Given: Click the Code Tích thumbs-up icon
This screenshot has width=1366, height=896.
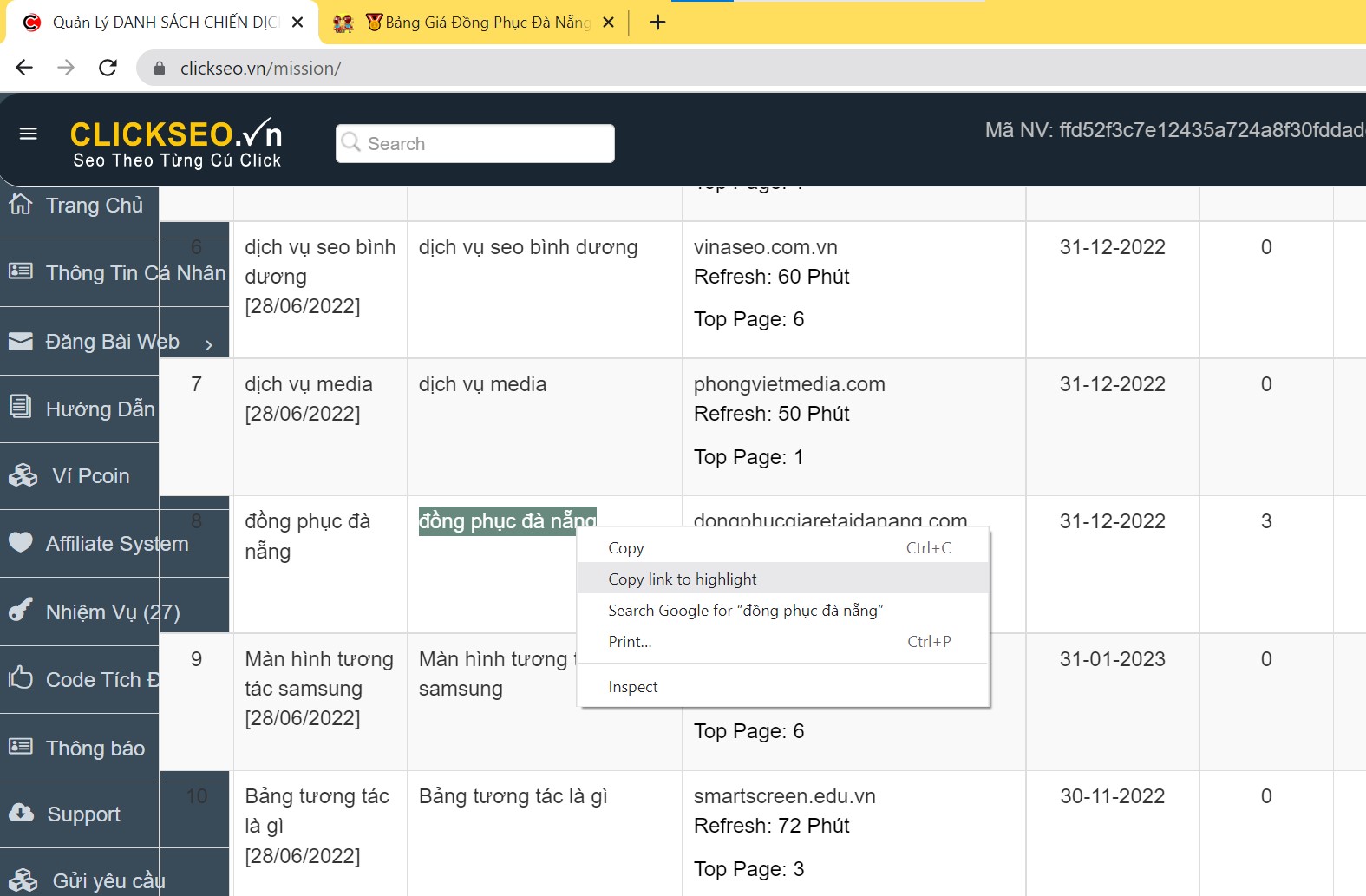Looking at the screenshot, I should (21, 678).
